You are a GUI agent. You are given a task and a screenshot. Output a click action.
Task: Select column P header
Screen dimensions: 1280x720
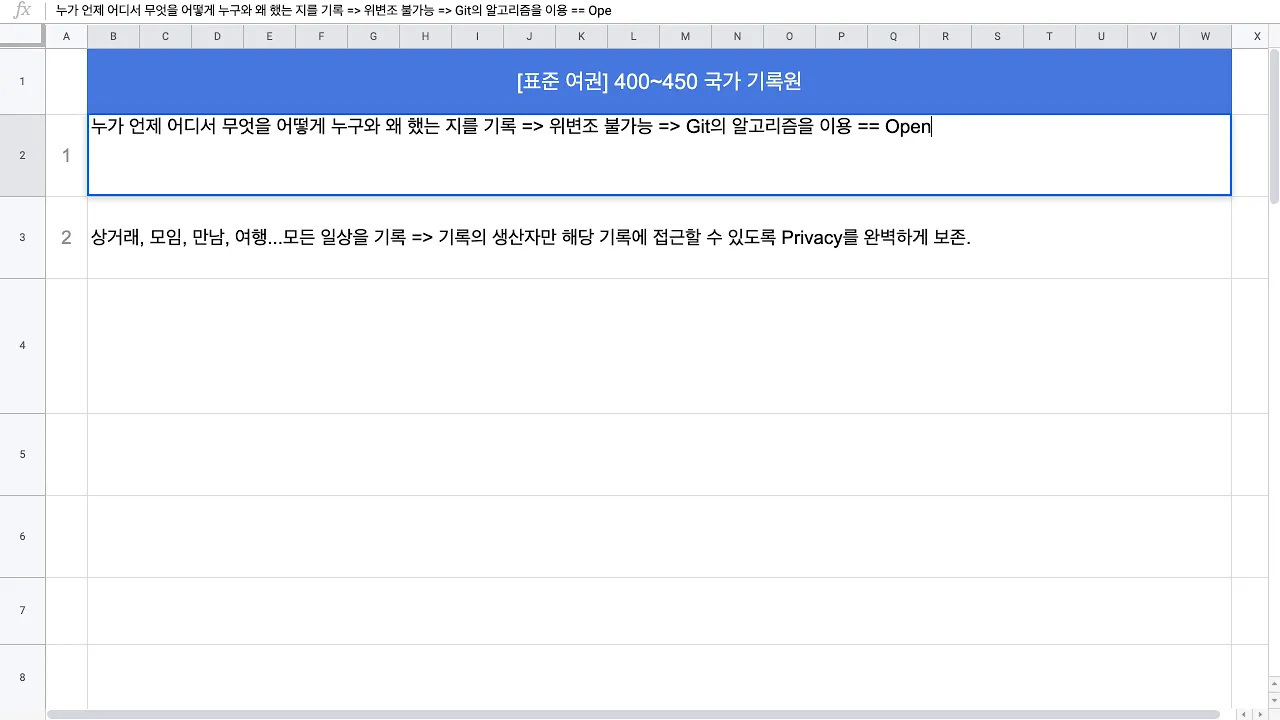click(841, 36)
